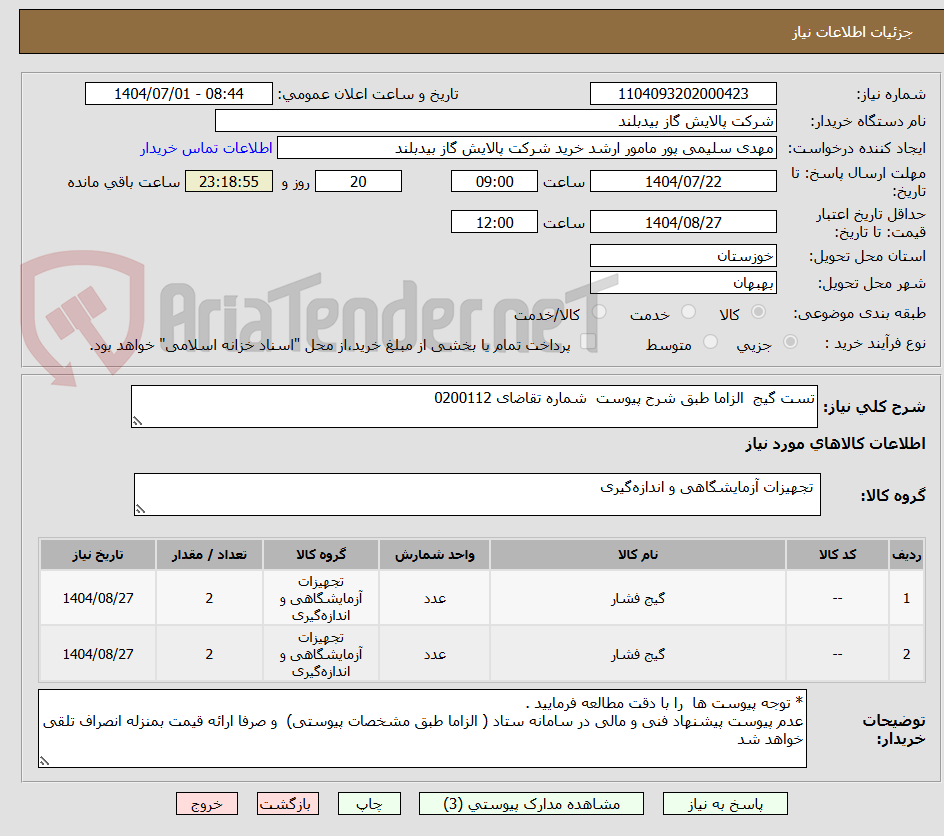Viewport: 944px width, 836px height.
Task: Select the خدمت radio button
Action: pos(688,311)
